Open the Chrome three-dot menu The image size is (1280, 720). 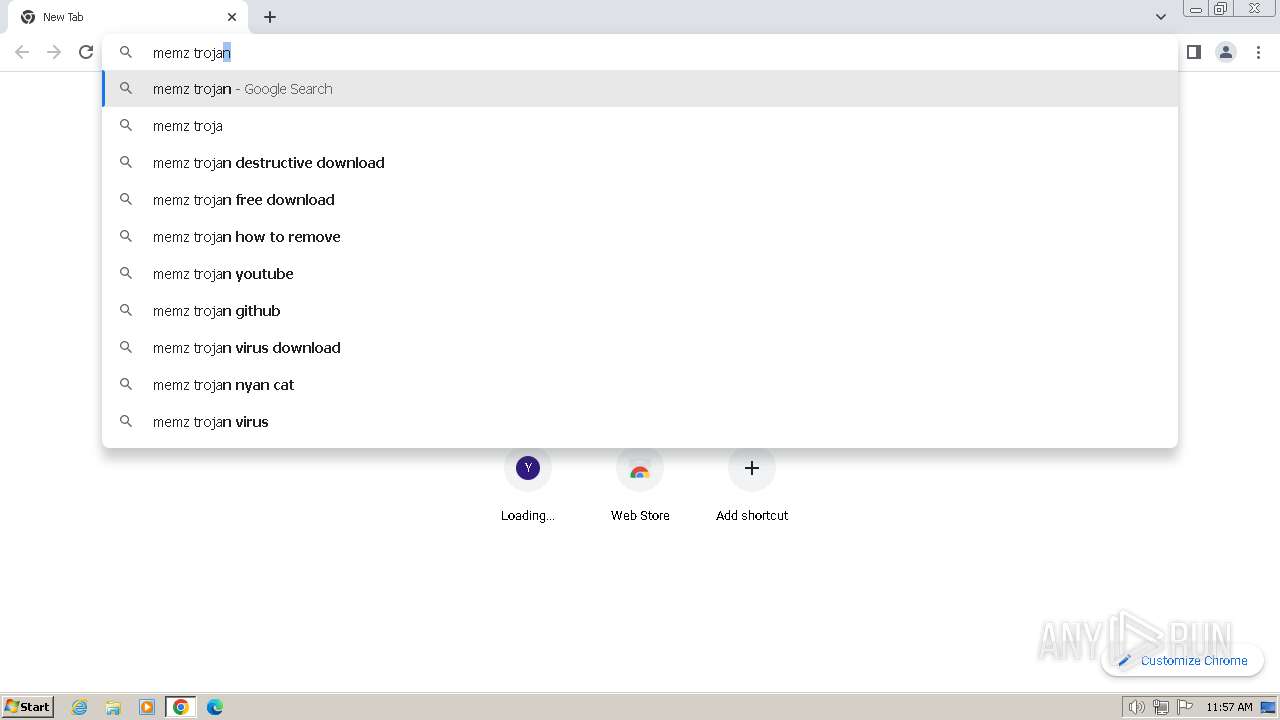pos(1258,52)
